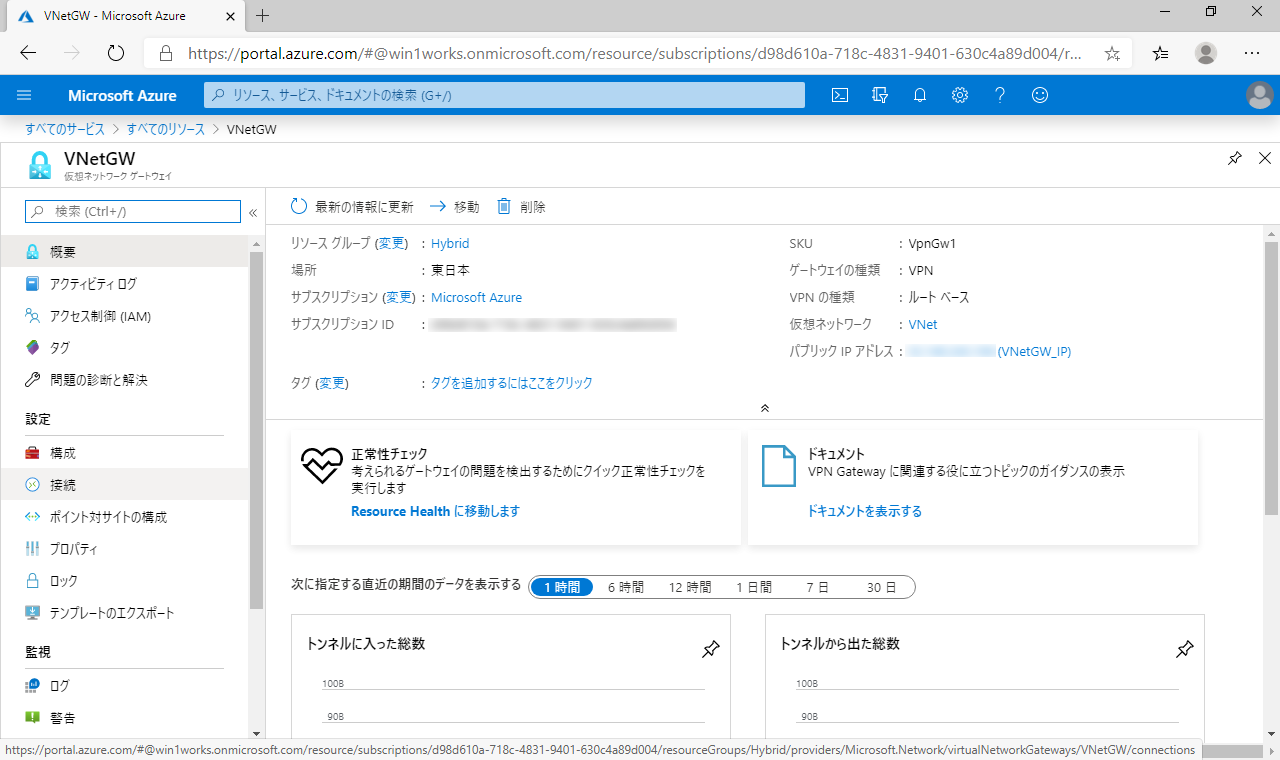Open the Help question mark icon

[x=1000, y=95]
